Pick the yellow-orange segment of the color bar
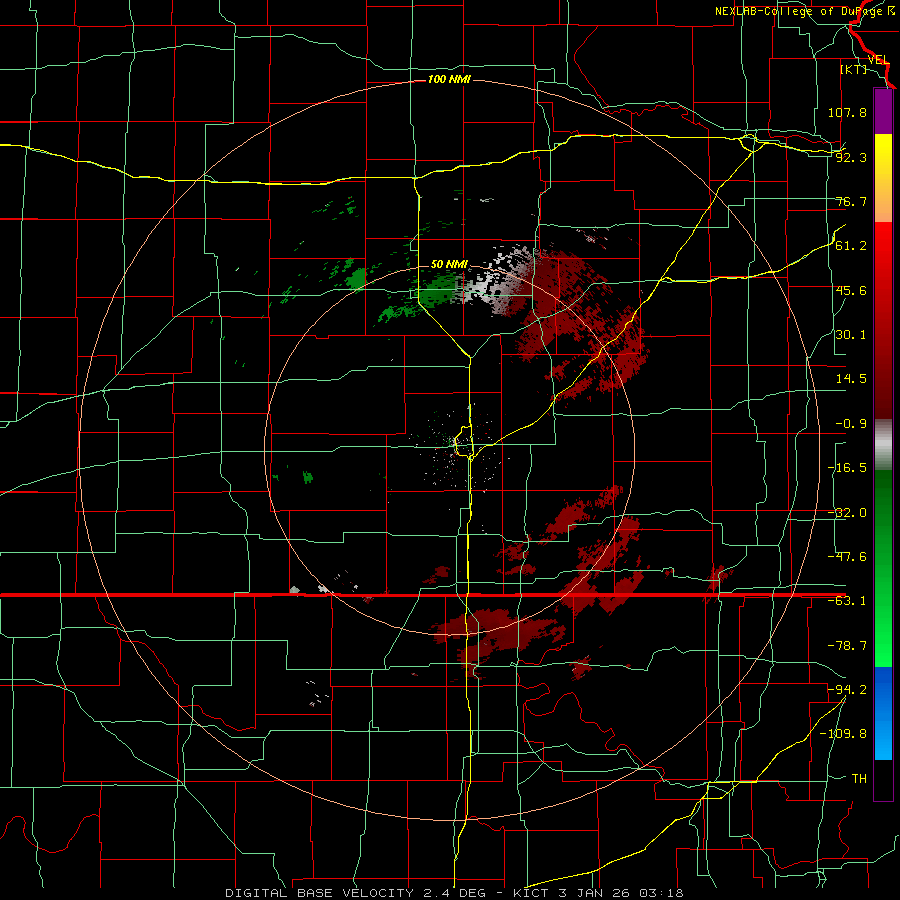 (883, 178)
